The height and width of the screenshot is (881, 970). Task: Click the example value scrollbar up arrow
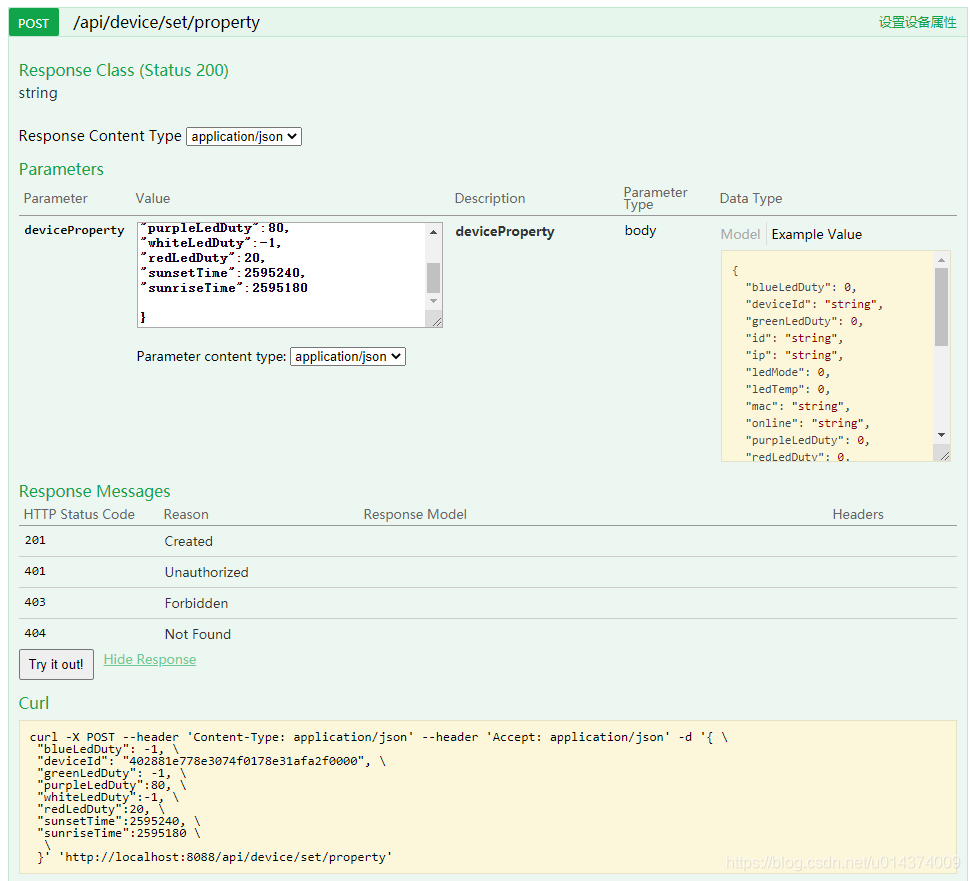942,260
